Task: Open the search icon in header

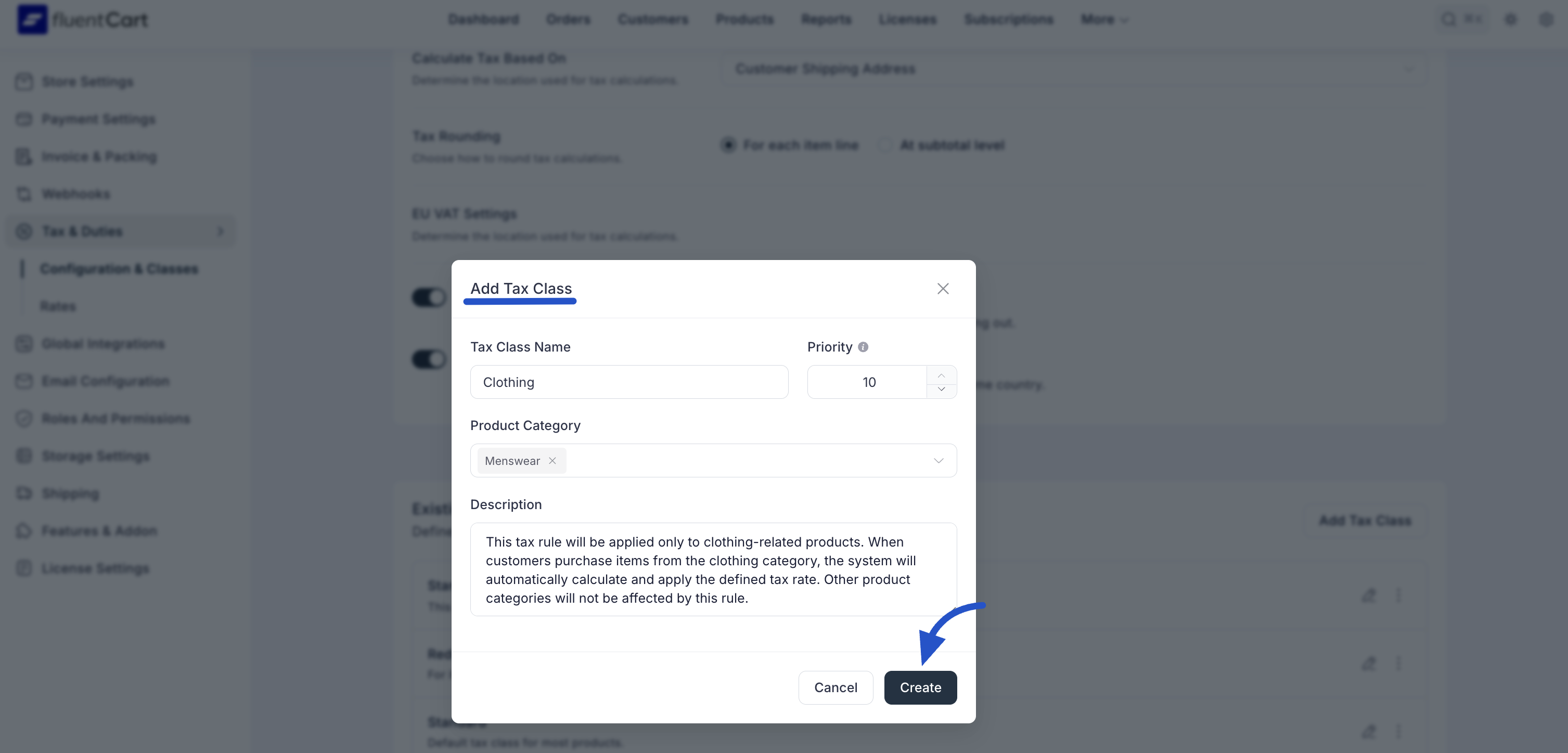Action: pos(1449,19)
